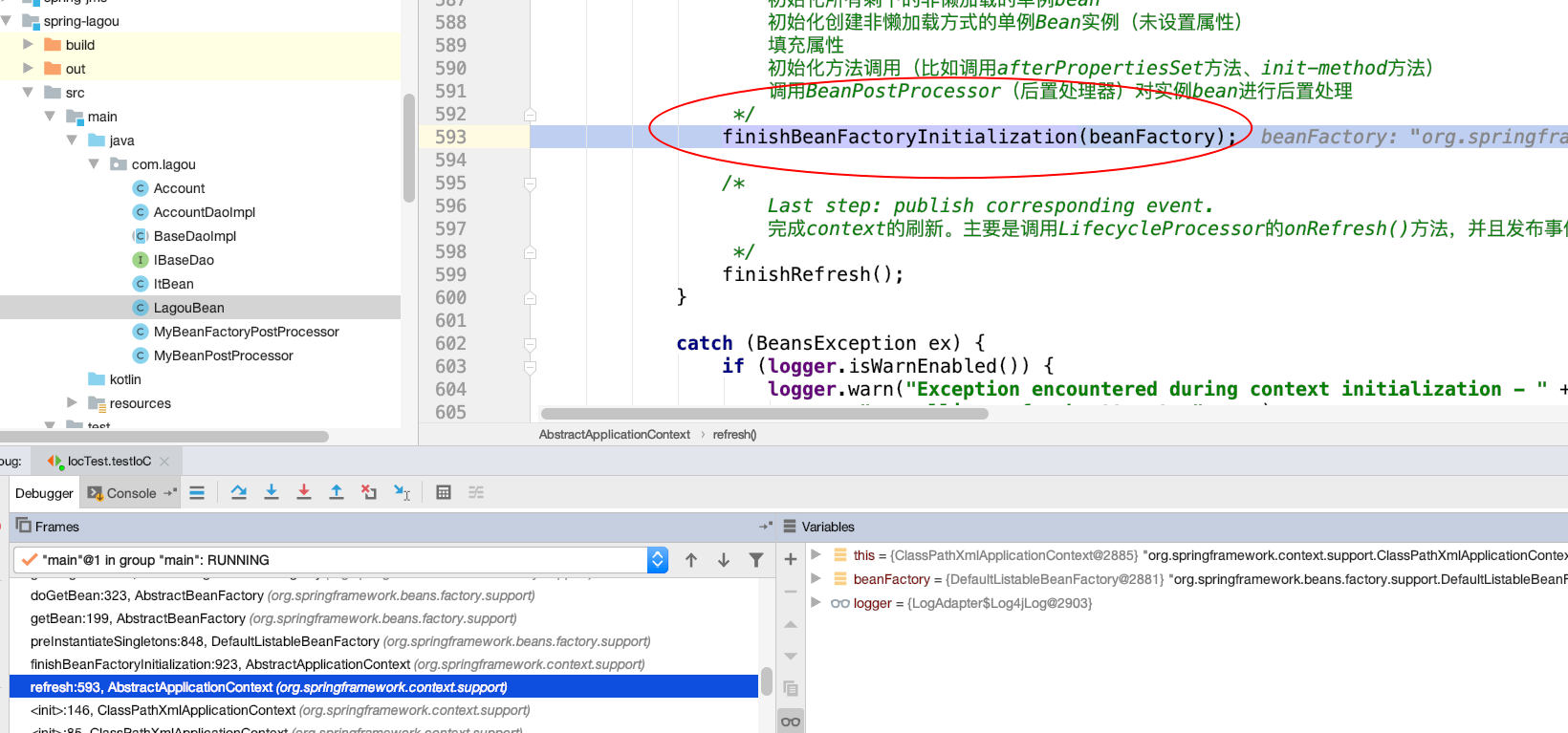Viewport: 1568px width, 733px height.
Task: Click the Show Watches glasses icon
Action: coord(791,722)
